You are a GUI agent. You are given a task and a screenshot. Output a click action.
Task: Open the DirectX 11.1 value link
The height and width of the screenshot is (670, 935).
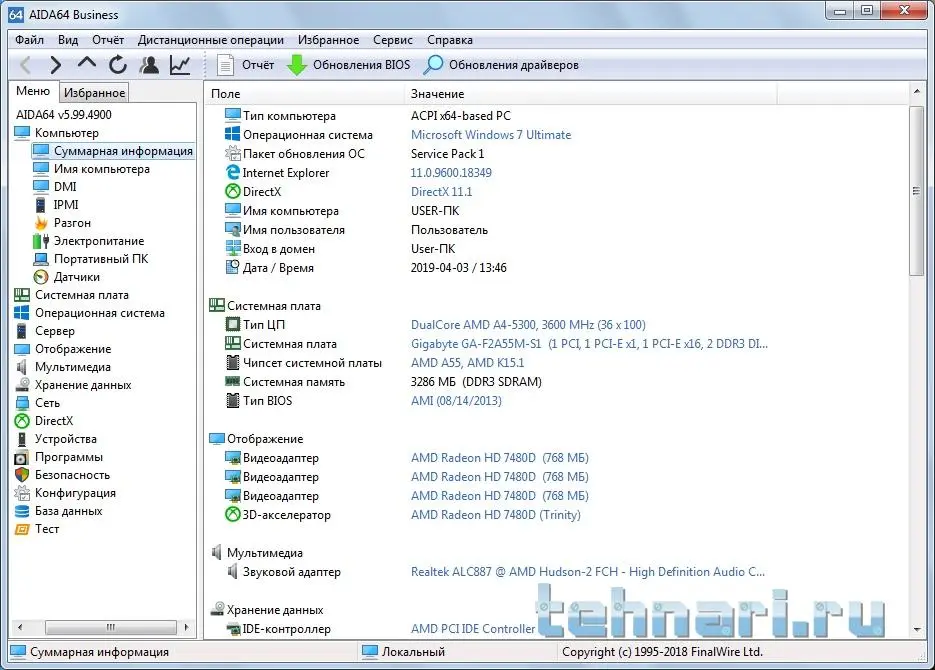[441, 192]
